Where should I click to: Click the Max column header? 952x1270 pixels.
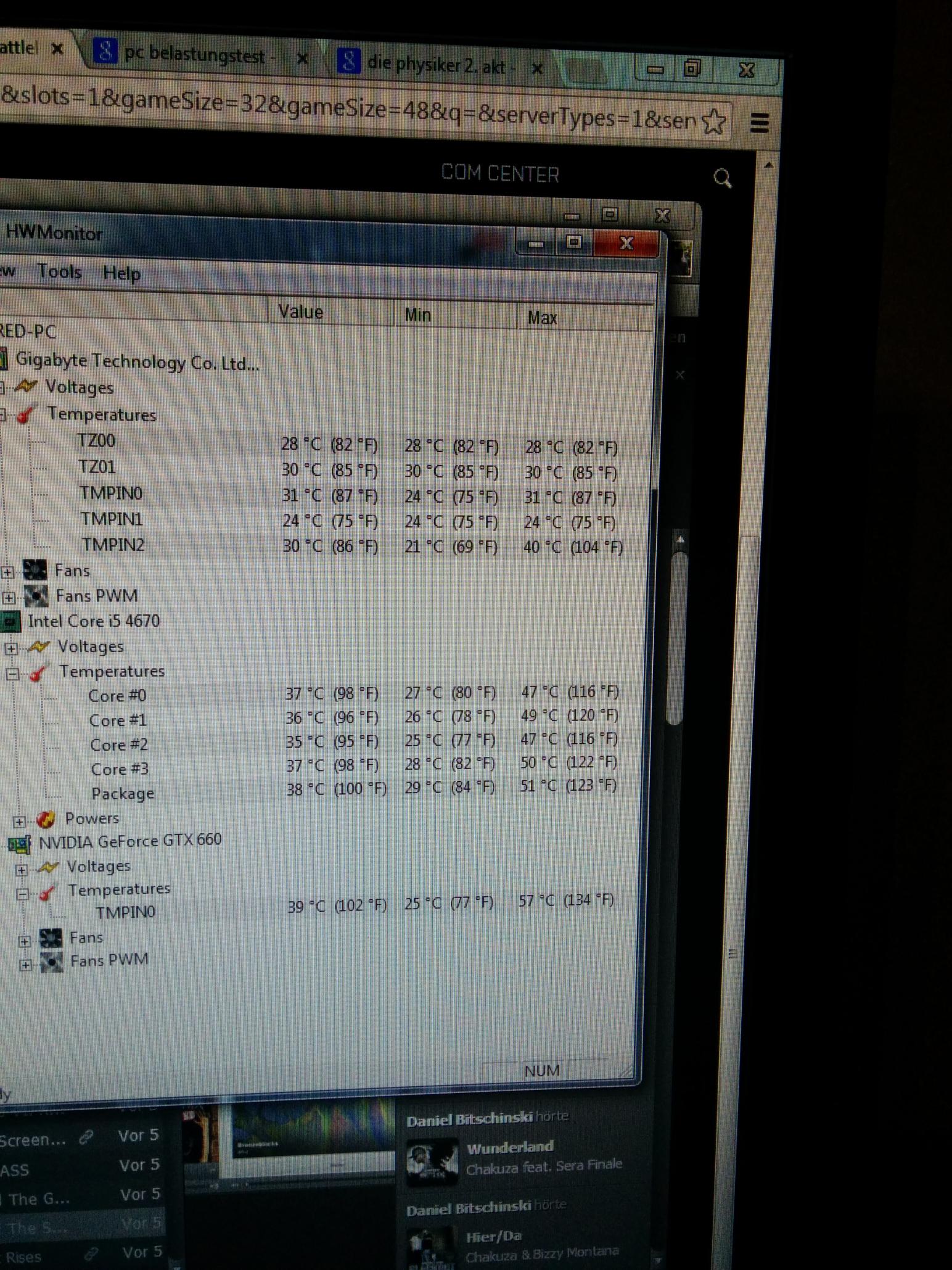click(x=577, y=318)
